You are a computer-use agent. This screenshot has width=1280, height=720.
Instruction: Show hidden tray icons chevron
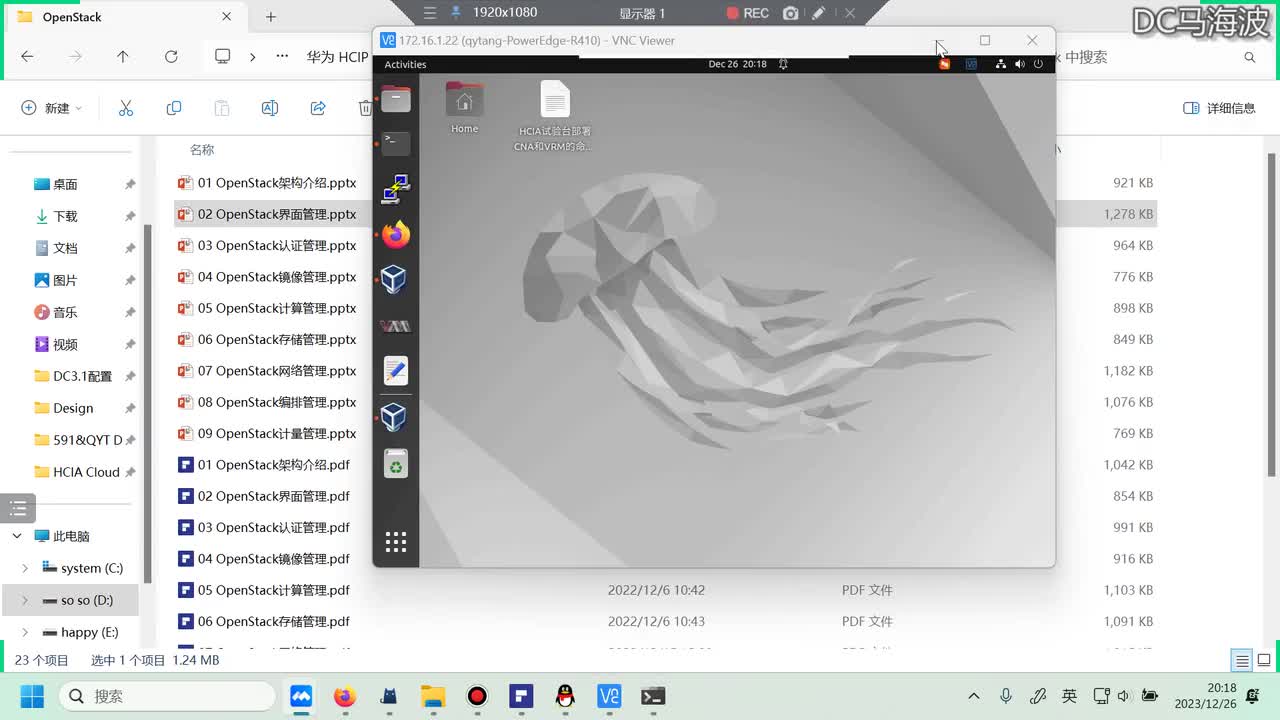click(974, 696)
